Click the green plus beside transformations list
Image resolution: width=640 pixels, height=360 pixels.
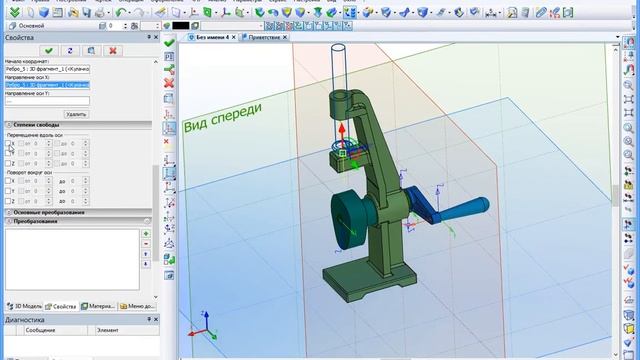pos(146,234)
